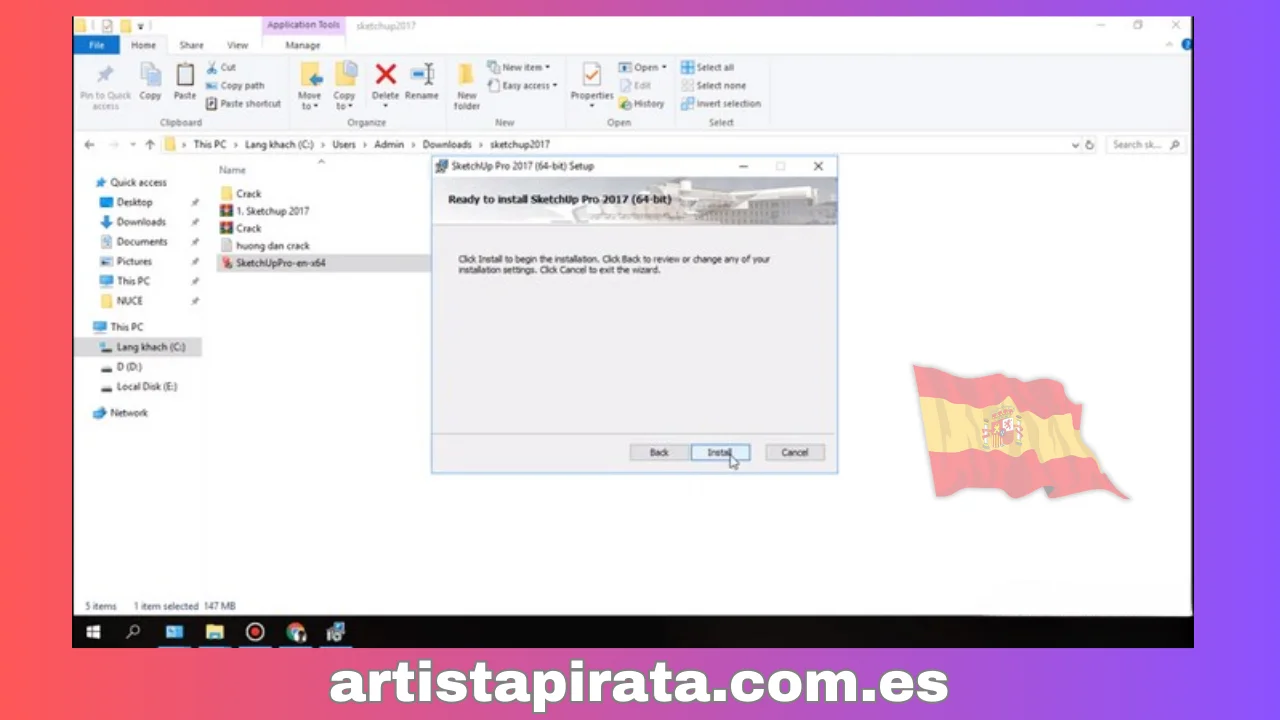The width and height of the screenshot is (1280, 720).
Task: Open the recent locations dropdown arrow
Action: pos(131,145)
